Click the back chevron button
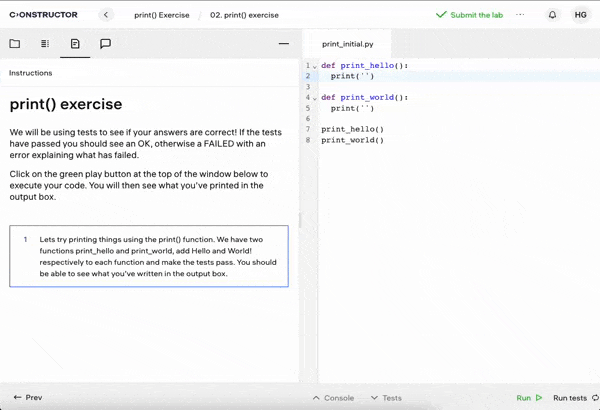 [x=106, y=15]
